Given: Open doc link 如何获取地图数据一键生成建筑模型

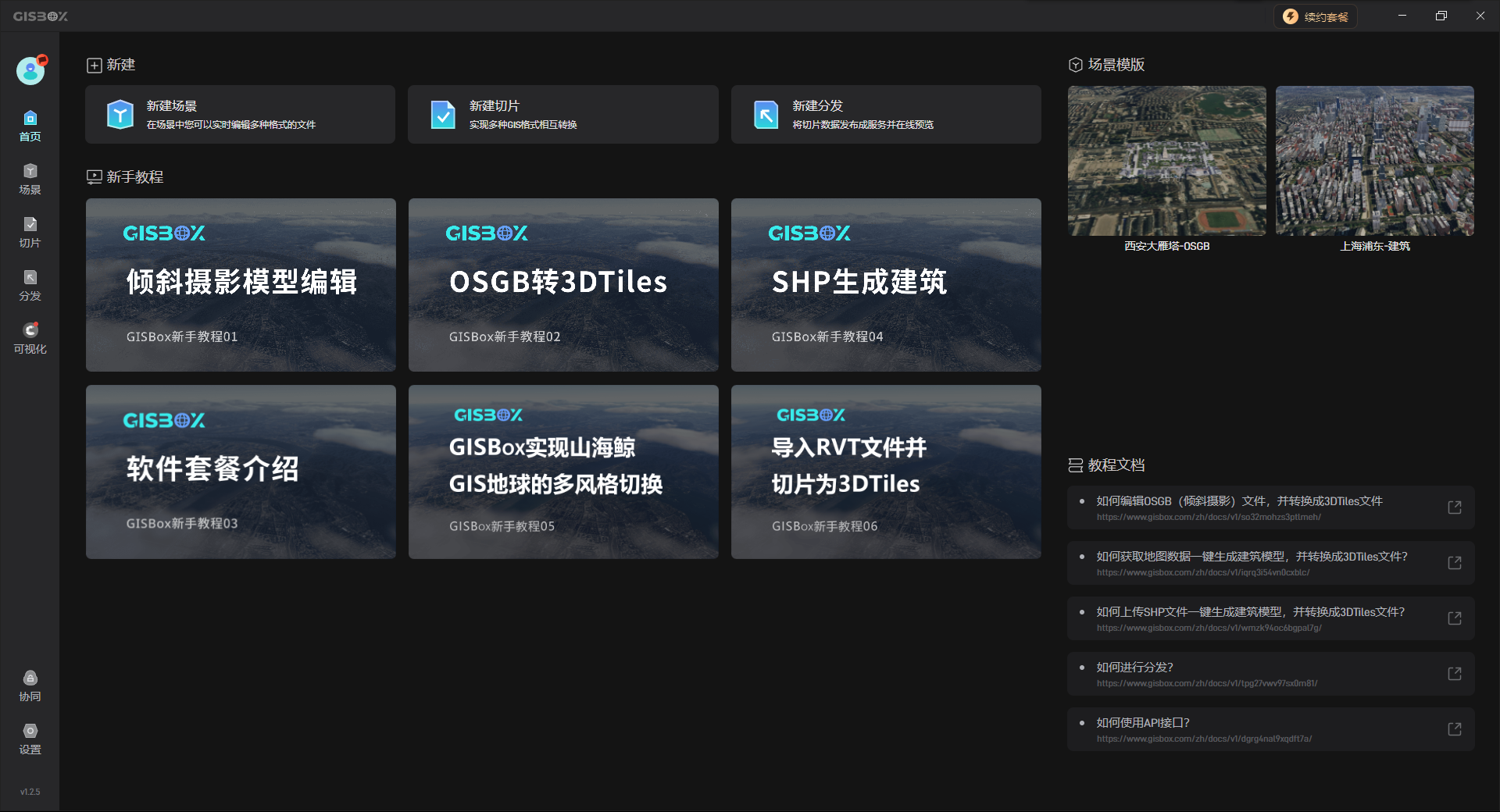Looking at the screenshot, I should pos(1271,563).
